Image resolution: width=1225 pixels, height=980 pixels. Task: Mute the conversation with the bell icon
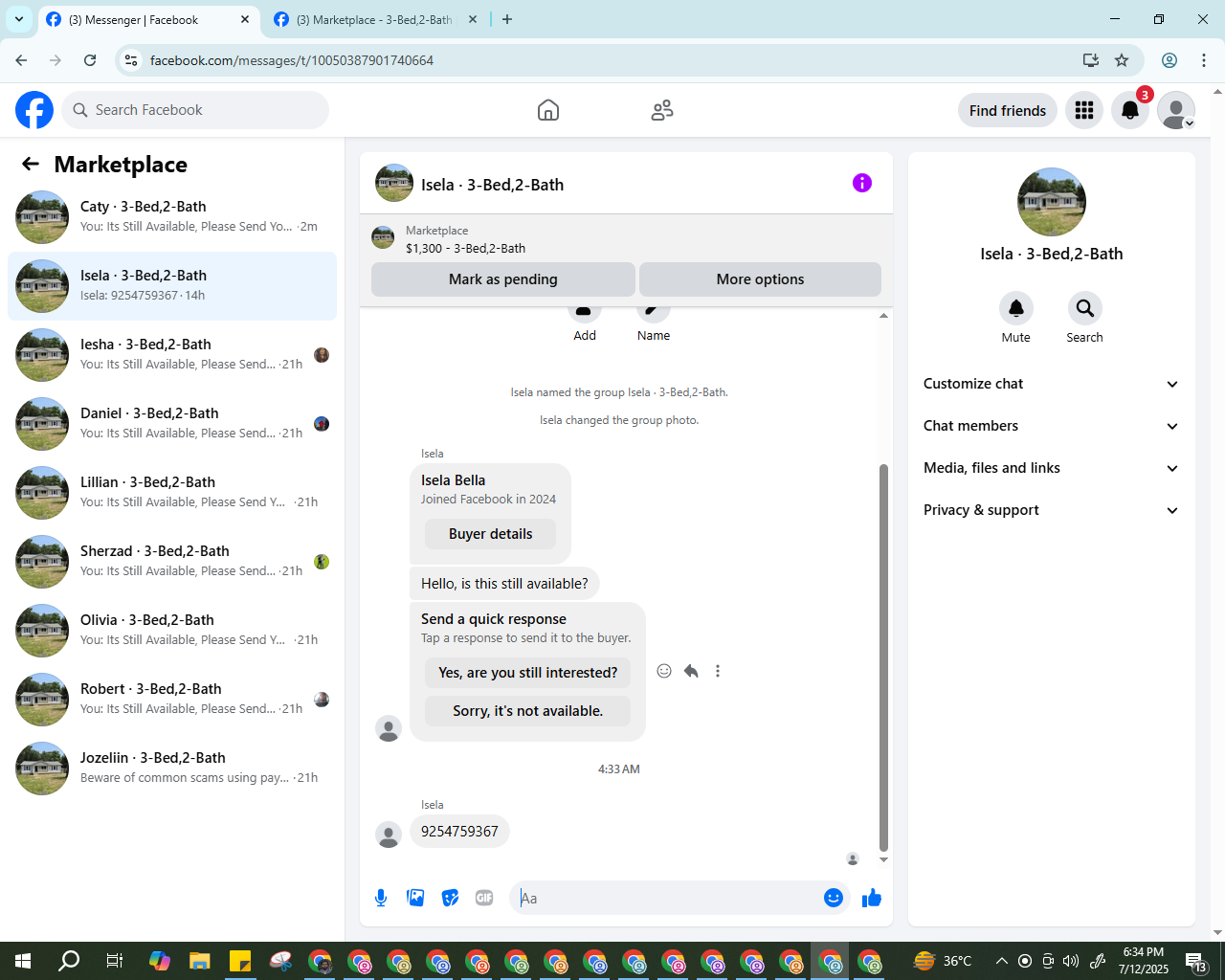(1016, 308)
